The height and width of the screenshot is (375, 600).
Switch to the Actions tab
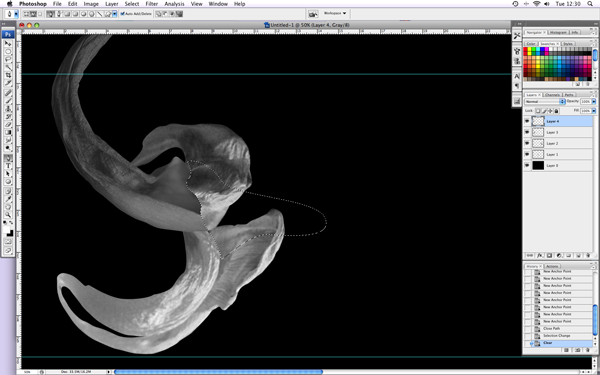point(552,266)
